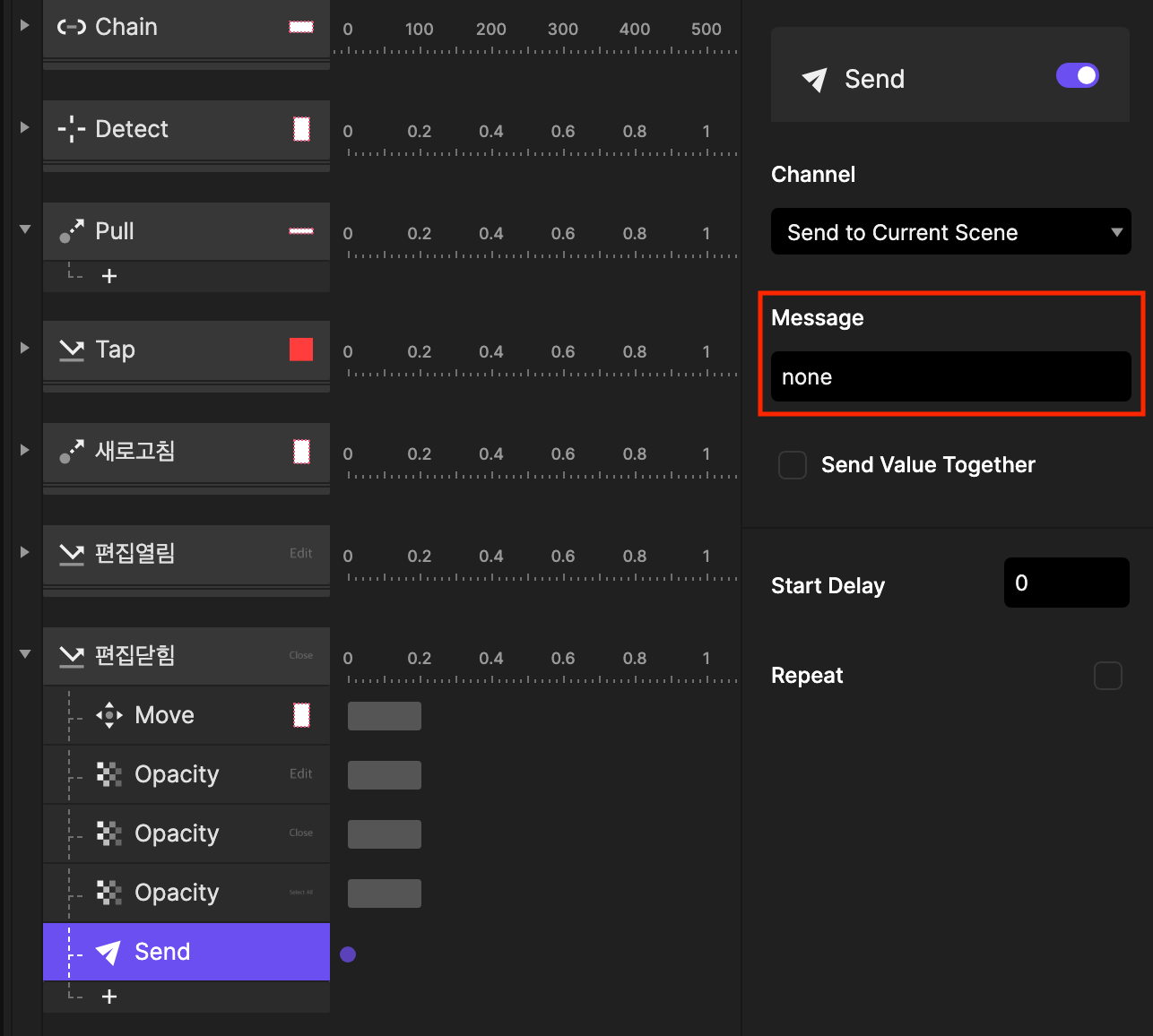
Task: Click the paper plane icon in Send row
Action: tap(108, 952)
